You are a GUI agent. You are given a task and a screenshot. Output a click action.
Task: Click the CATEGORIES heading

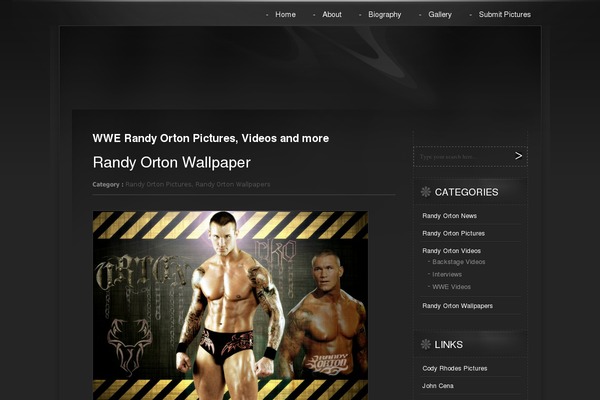(466, 192)
